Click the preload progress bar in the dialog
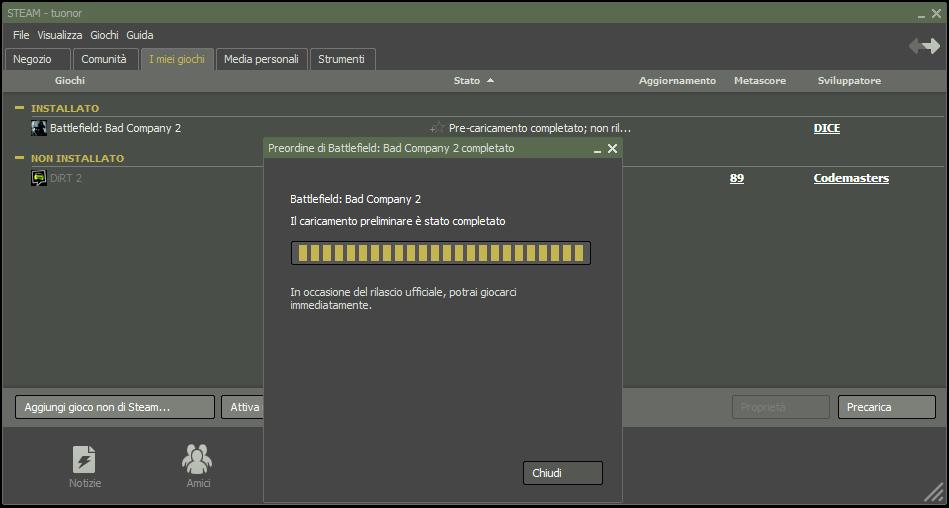Screen dimensions: 949x508 (x=441, y=253)
